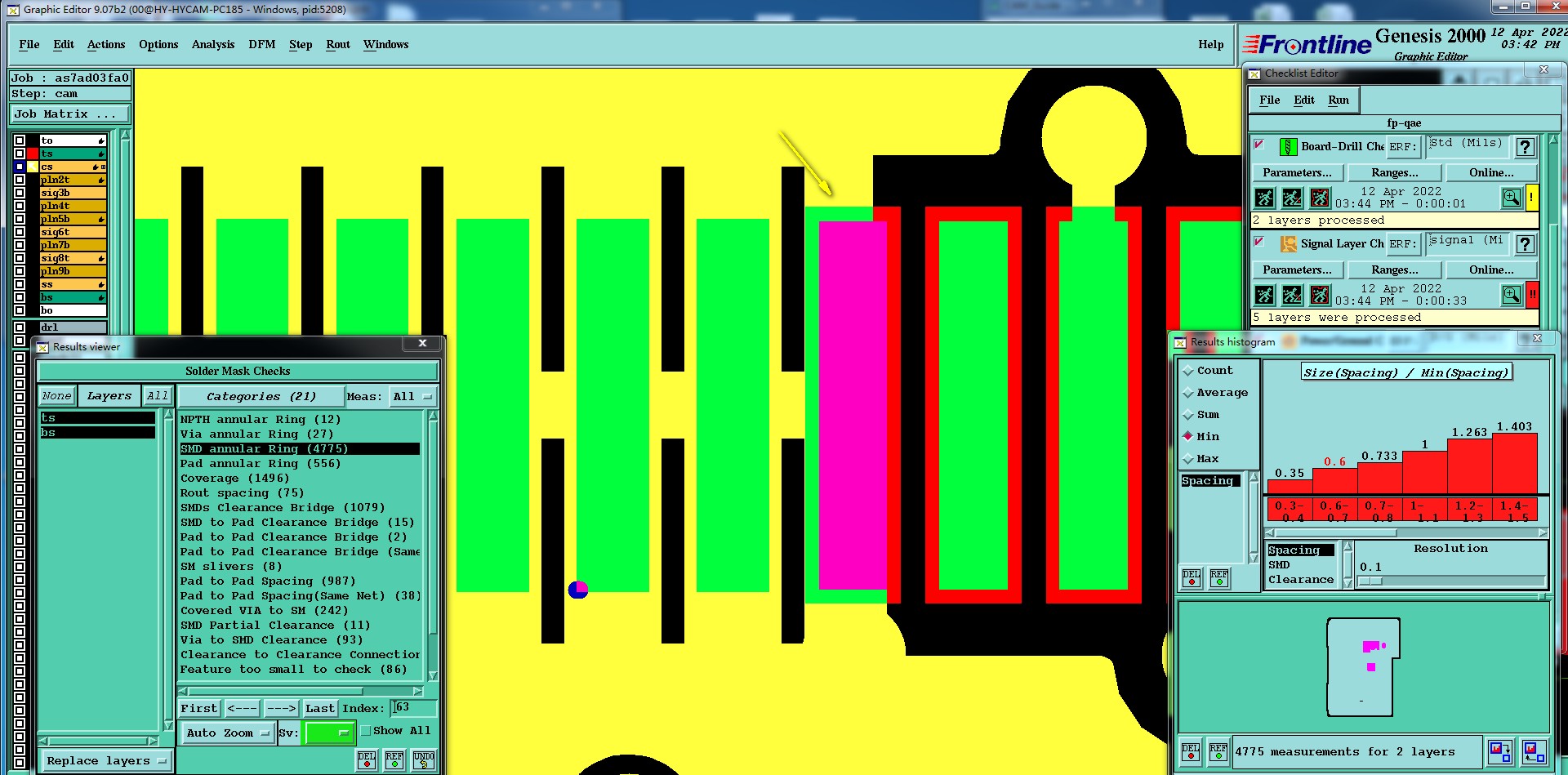Select All layers in Results viewer
The image size is (1568, 775).
pyautogui.click(x=157, y=396)
